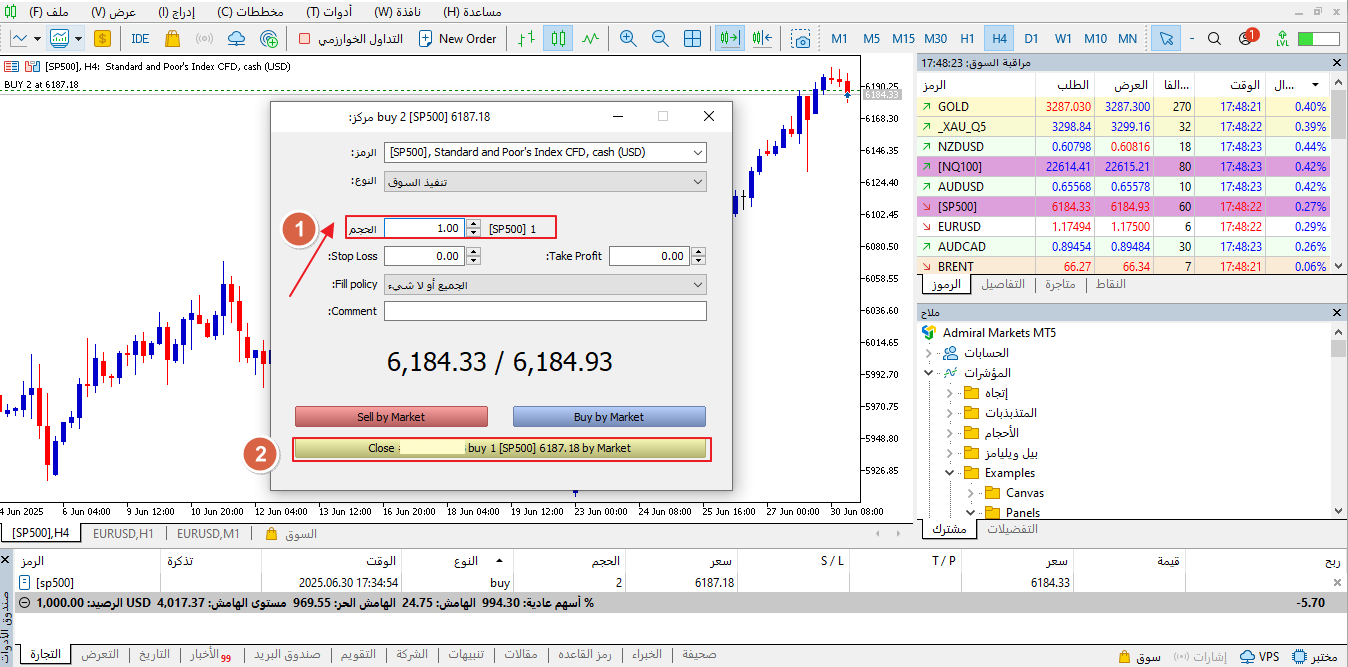This screenshot has width=1348, height=667.
Task: Switch to النقاط tab in Market Watch
Action: pos(1110,284)
